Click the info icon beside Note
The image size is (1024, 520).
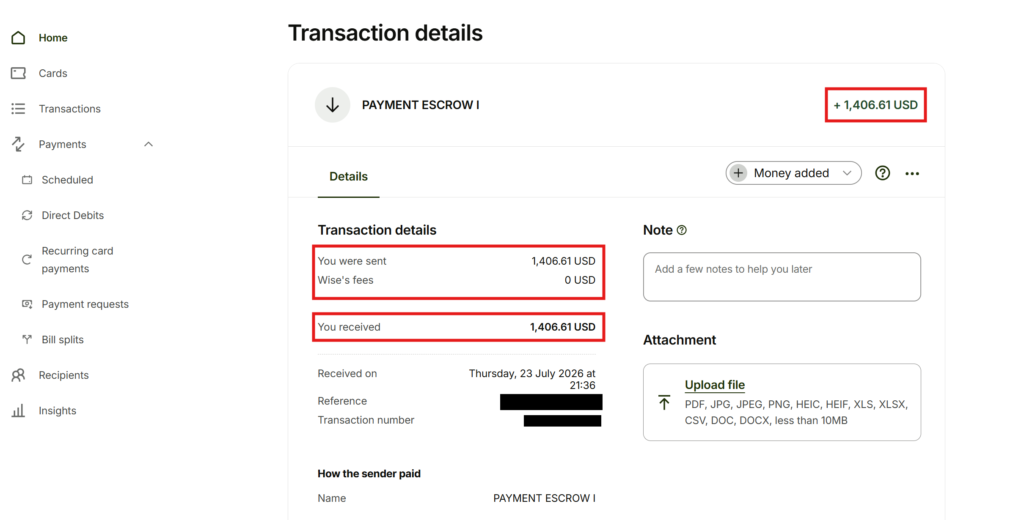pyautogui.click(x=682, y=230)
